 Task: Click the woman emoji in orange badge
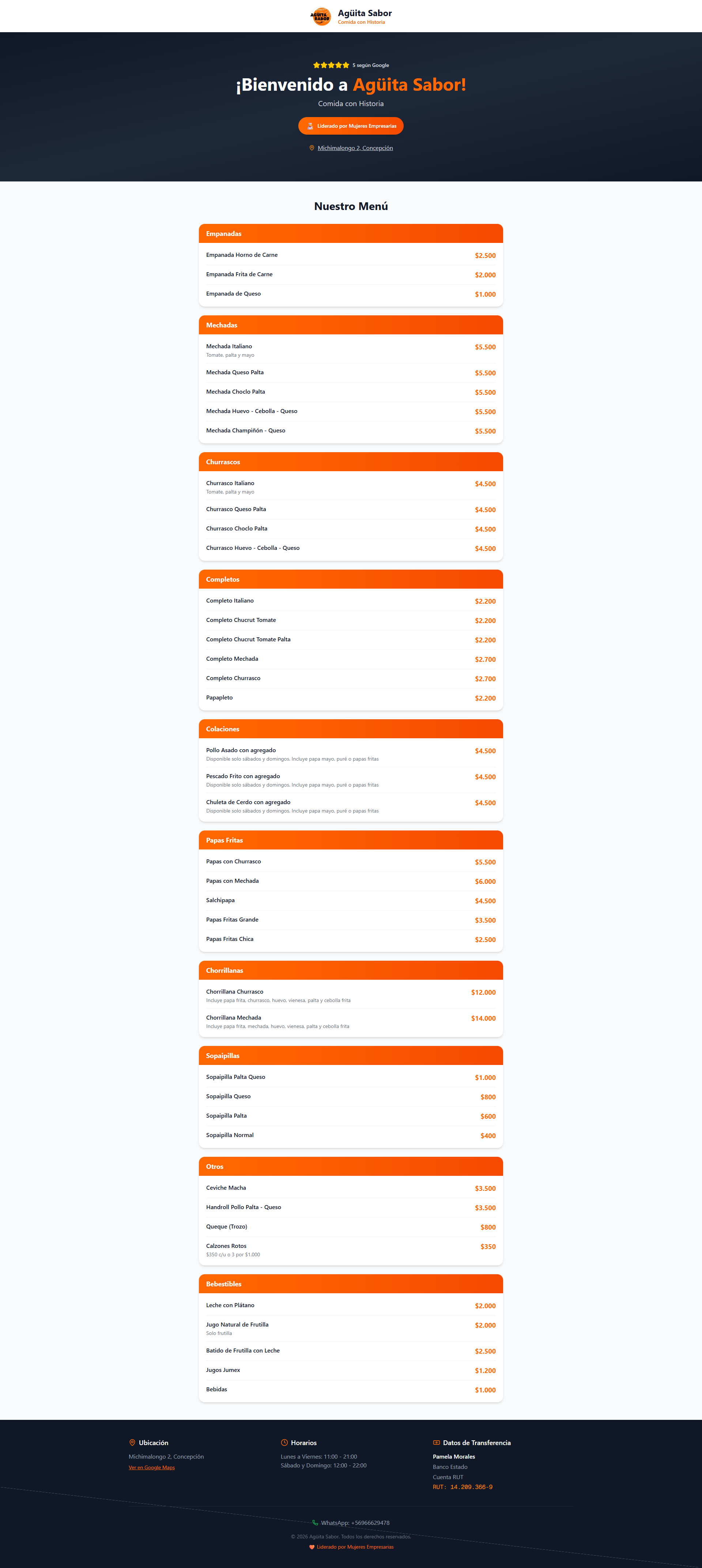pyautogui.click(x=310, y=126)
